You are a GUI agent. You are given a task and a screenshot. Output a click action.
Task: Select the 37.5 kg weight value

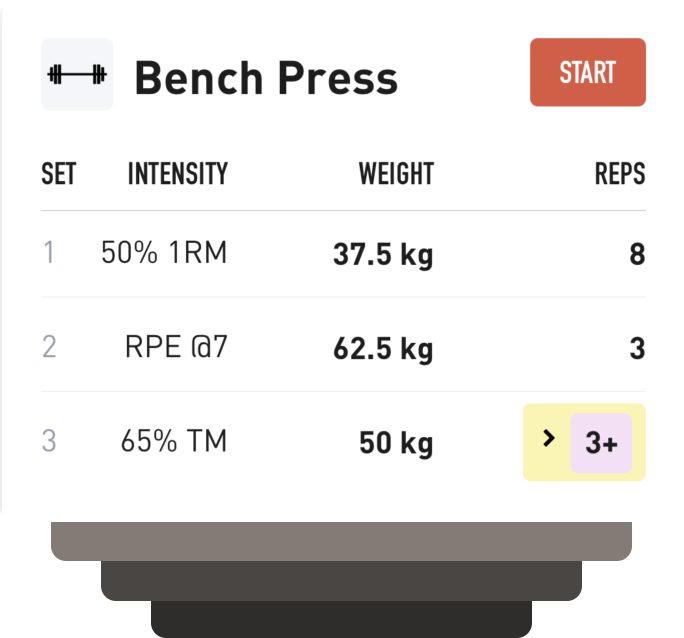click(383, 256)
